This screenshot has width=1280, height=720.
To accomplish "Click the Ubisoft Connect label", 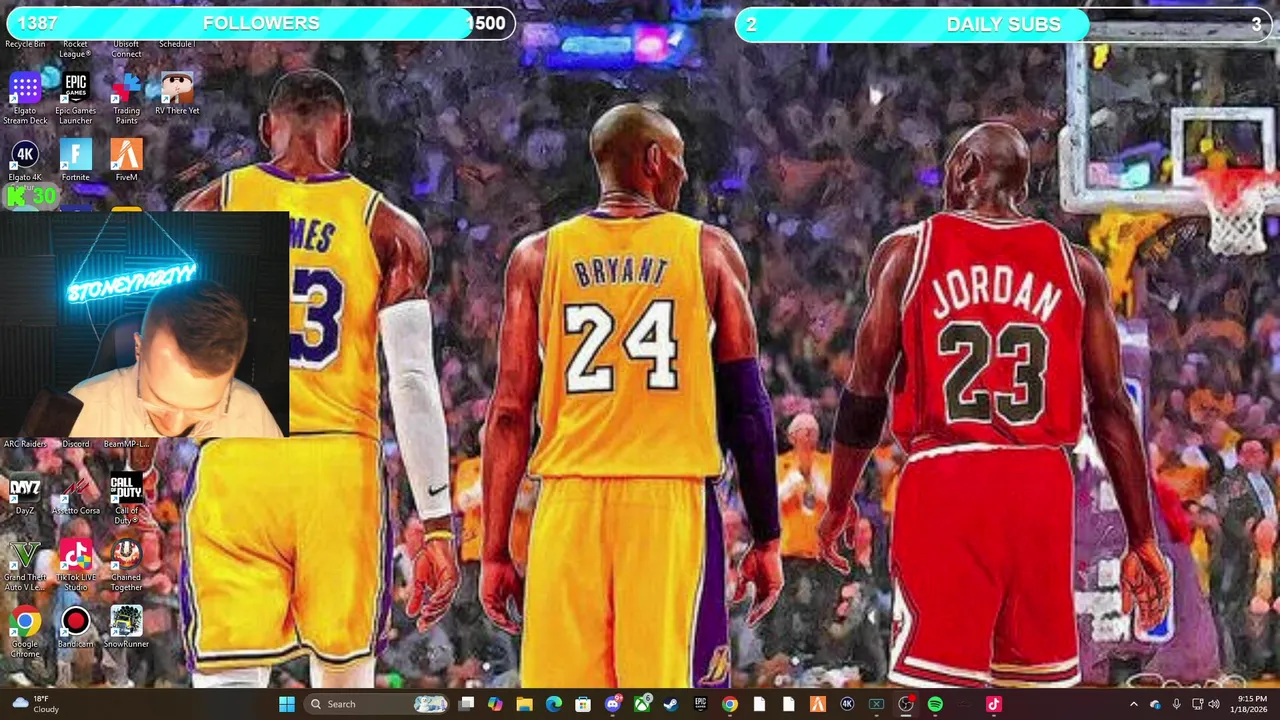I will [x=126, y=49].
